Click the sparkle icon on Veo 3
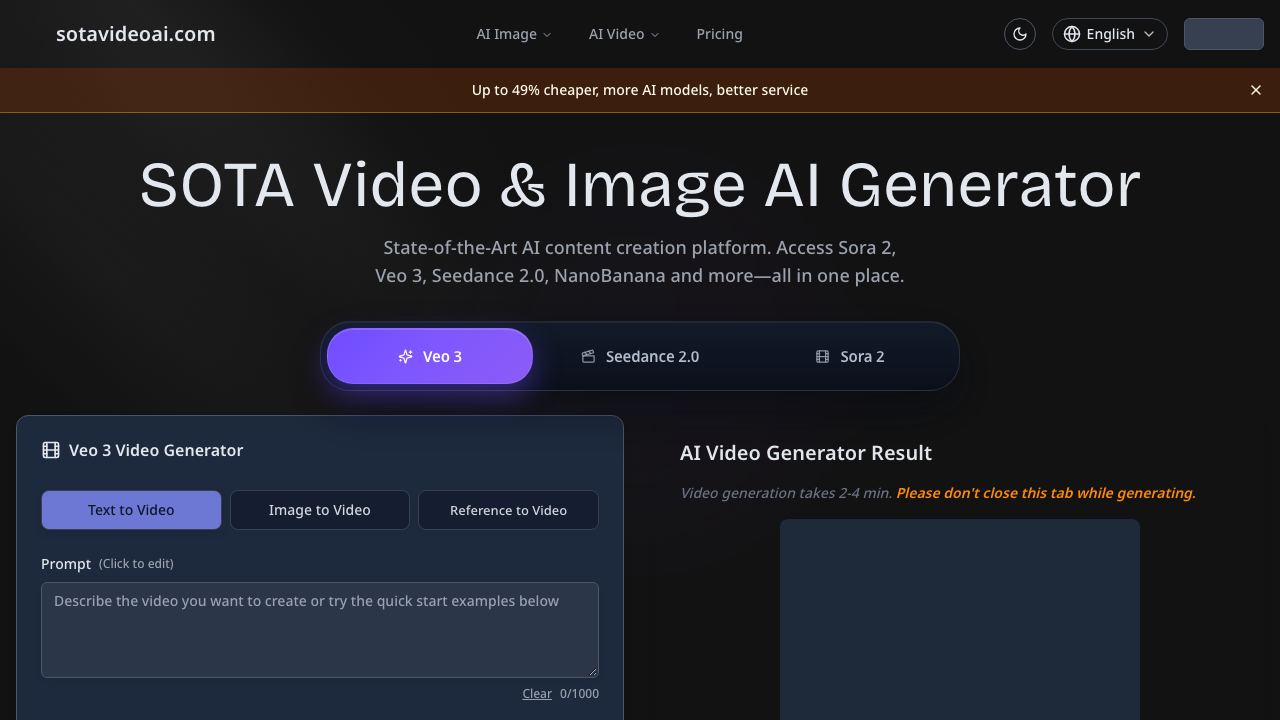Viewport: 1280px width, 720px height. (405, 356)
